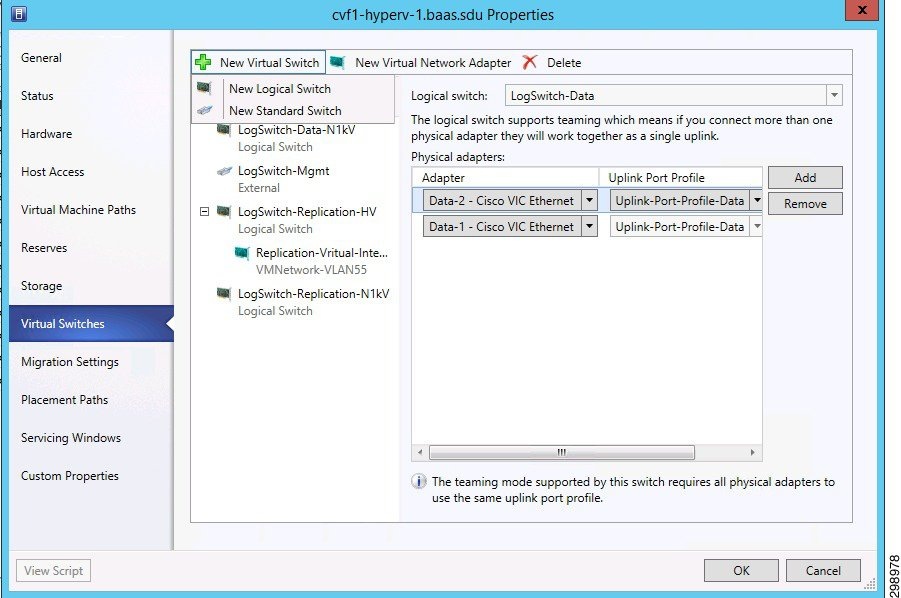Click the View Script button

tap(53, 570)
